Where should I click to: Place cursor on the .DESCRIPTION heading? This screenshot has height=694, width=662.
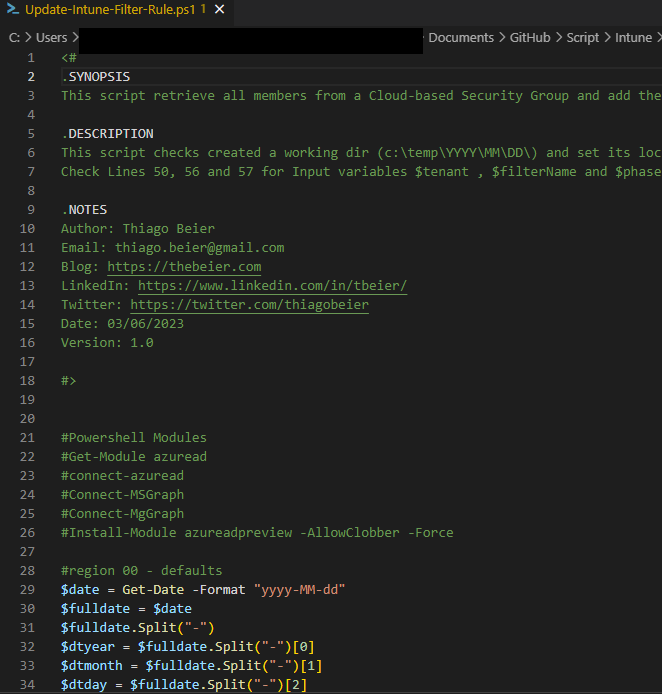tap(107, 134)
